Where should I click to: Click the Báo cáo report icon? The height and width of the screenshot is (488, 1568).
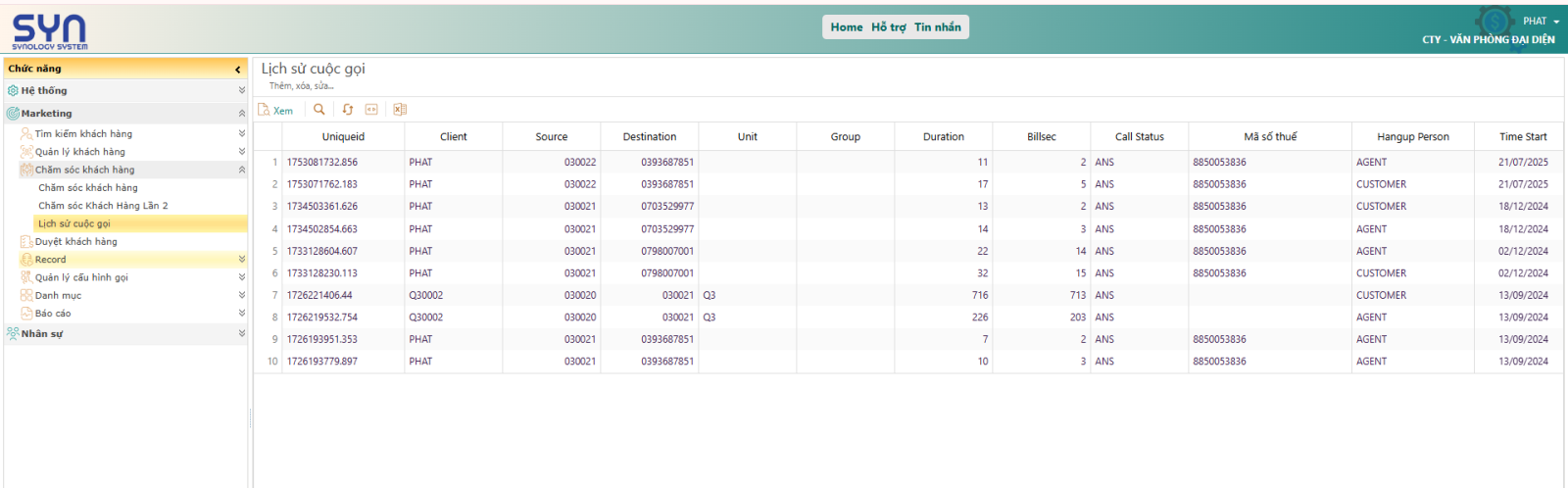26,314
